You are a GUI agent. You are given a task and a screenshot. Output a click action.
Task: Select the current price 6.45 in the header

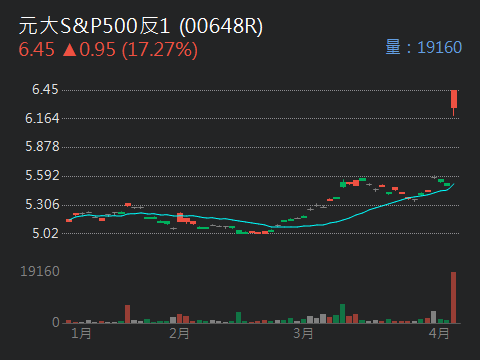pos(36,50)
